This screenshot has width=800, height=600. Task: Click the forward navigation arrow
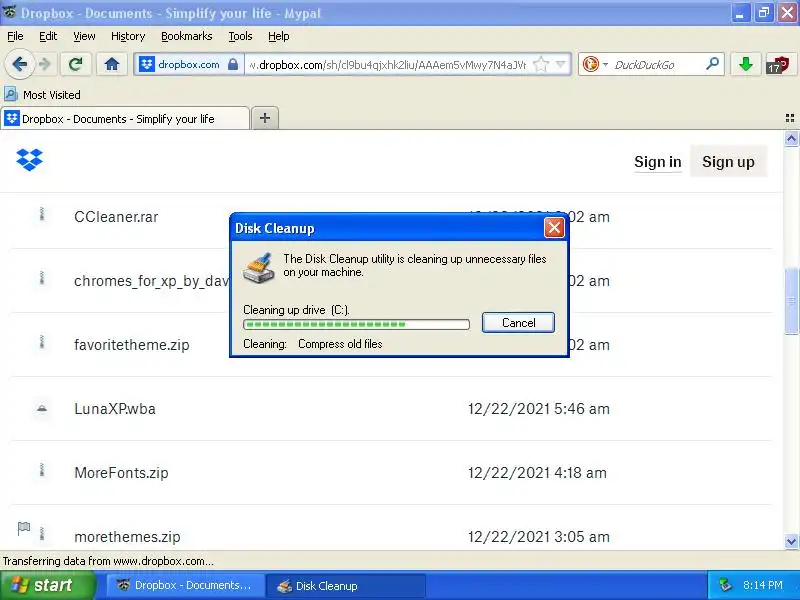45,64
